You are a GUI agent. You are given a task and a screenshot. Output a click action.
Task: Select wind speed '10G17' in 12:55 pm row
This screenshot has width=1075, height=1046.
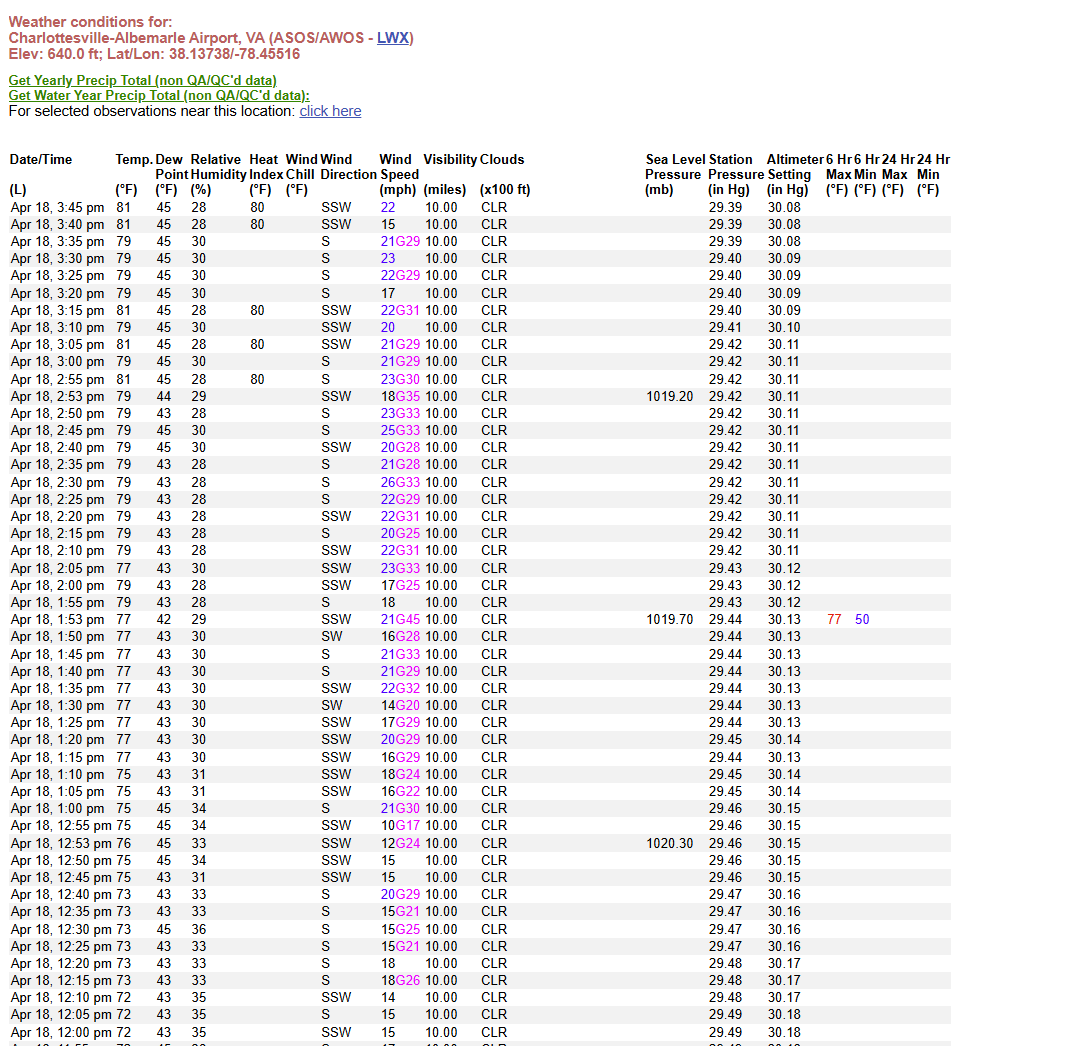click(x=400, y=826)
